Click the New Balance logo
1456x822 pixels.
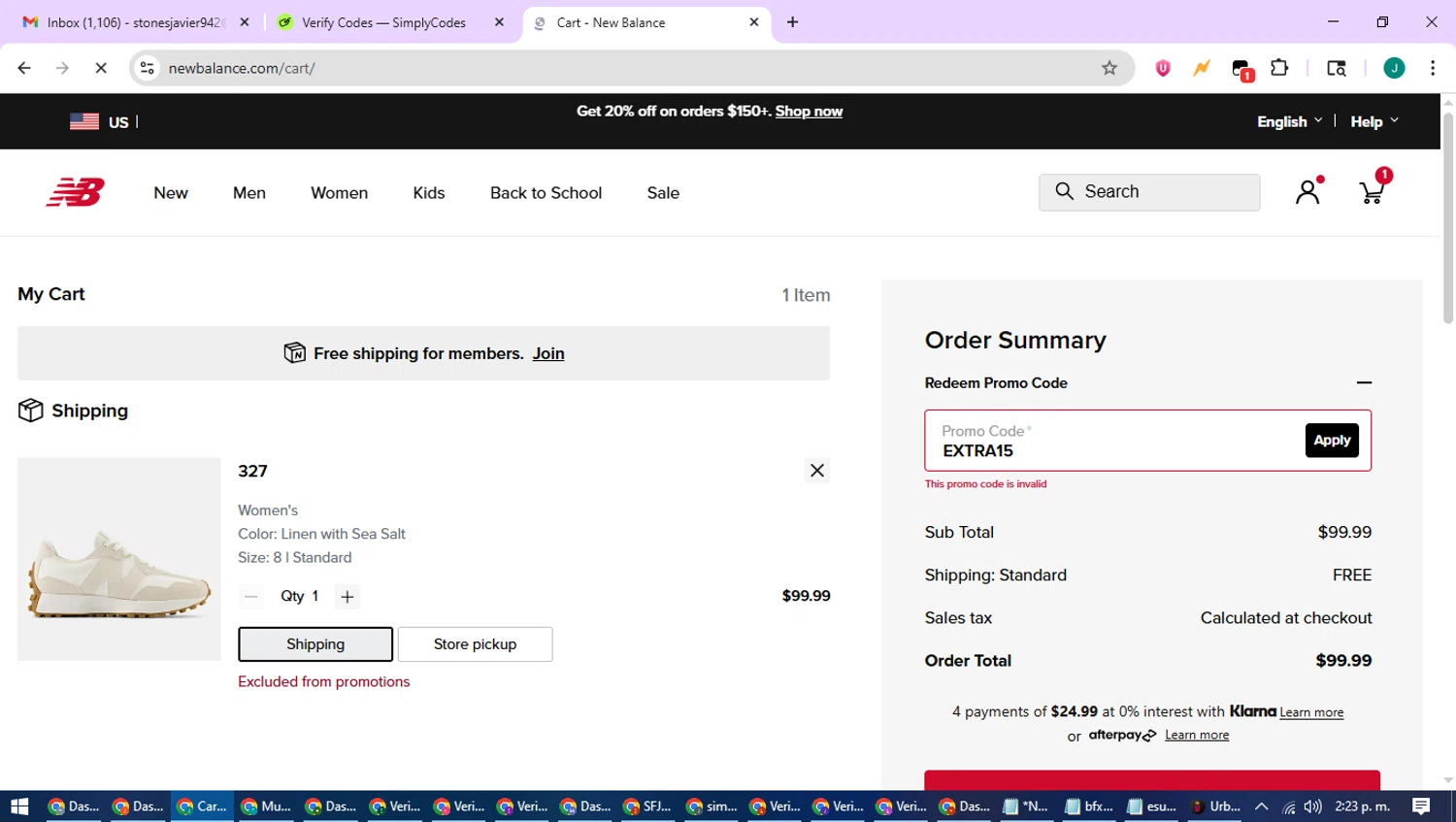point(76,192)
